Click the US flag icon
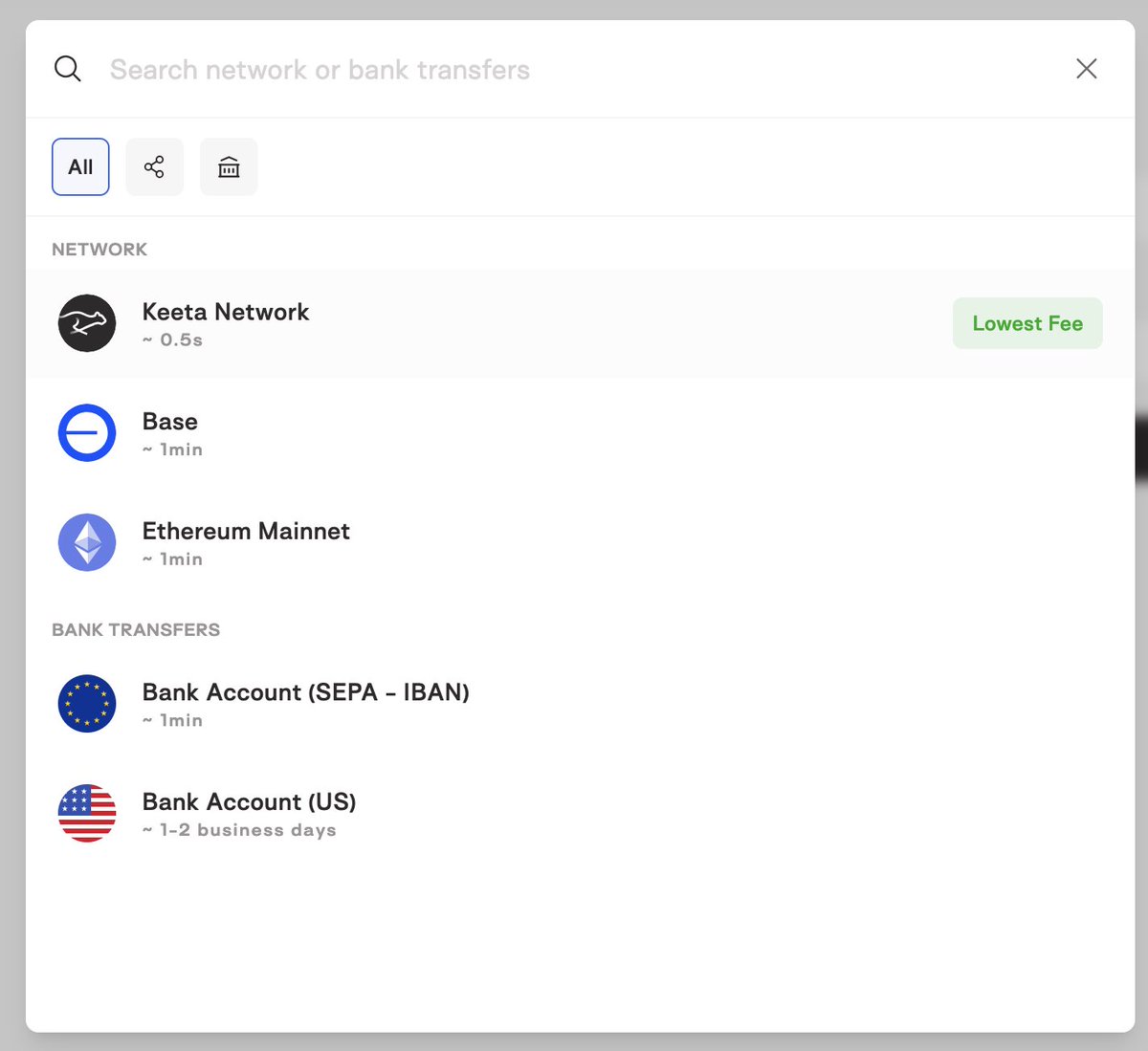The height and width of the screenshot is (1051, 1148). (x=87, y=814)
